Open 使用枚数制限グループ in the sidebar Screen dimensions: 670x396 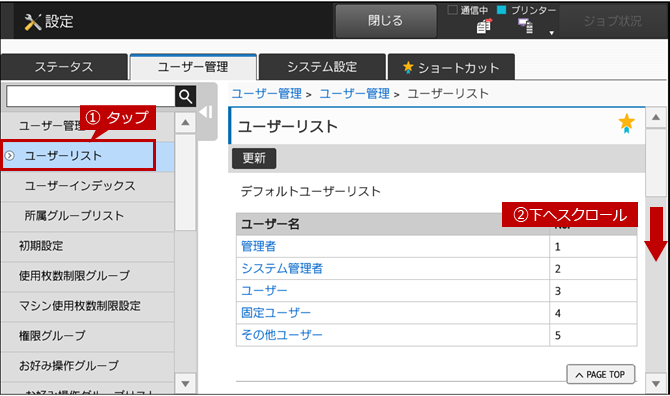(87, 276)
